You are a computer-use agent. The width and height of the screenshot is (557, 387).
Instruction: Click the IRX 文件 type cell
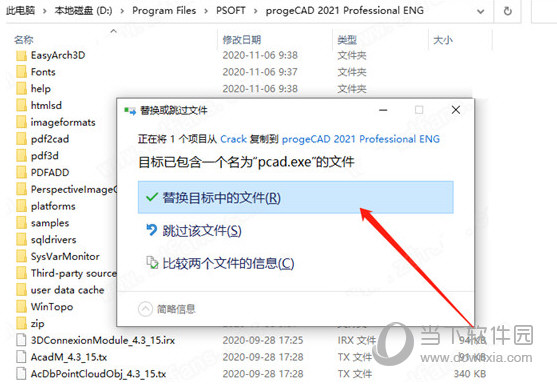(x=356, y=340)
